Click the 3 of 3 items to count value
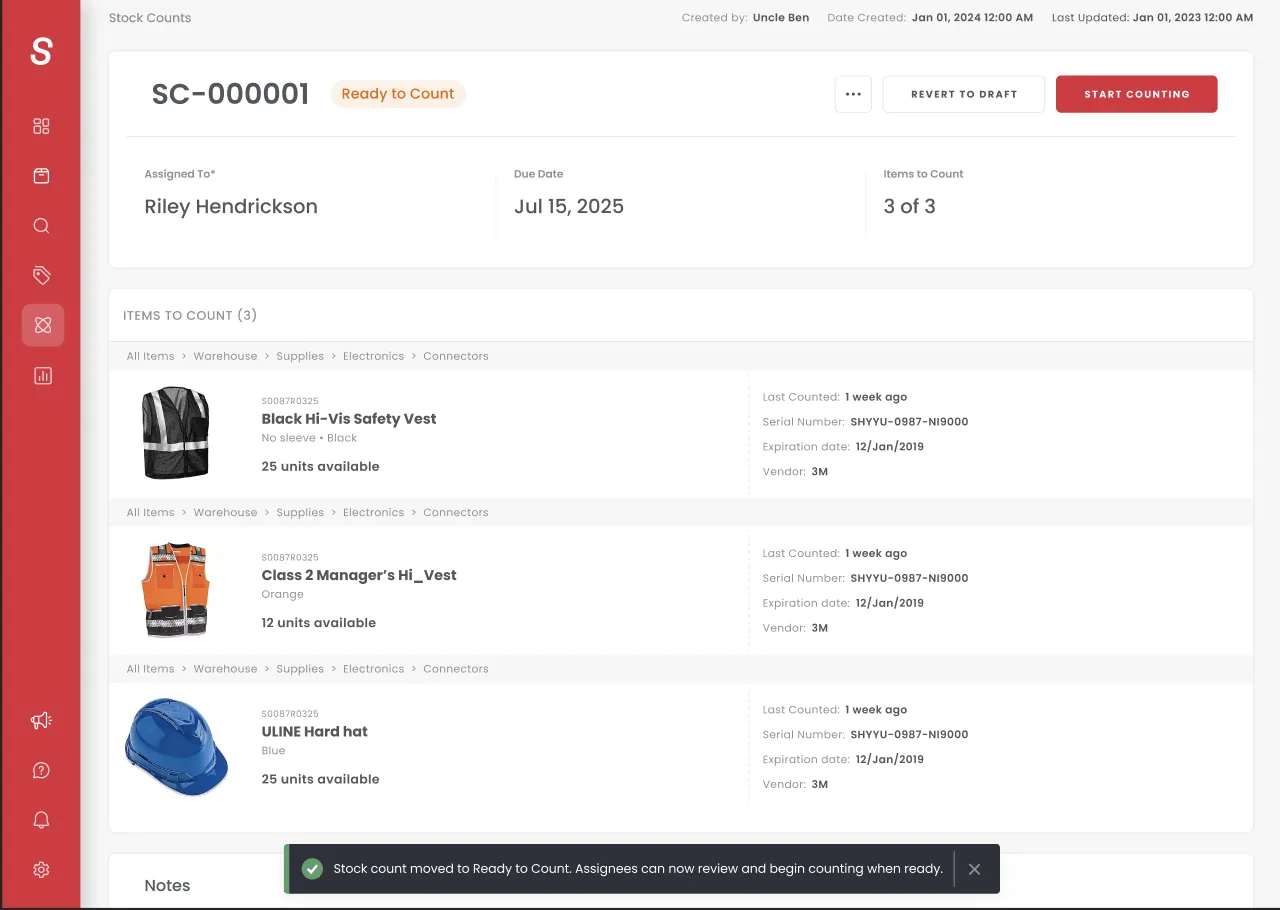The height and width of the screenshot is (910, 1280). pos(910,207)
